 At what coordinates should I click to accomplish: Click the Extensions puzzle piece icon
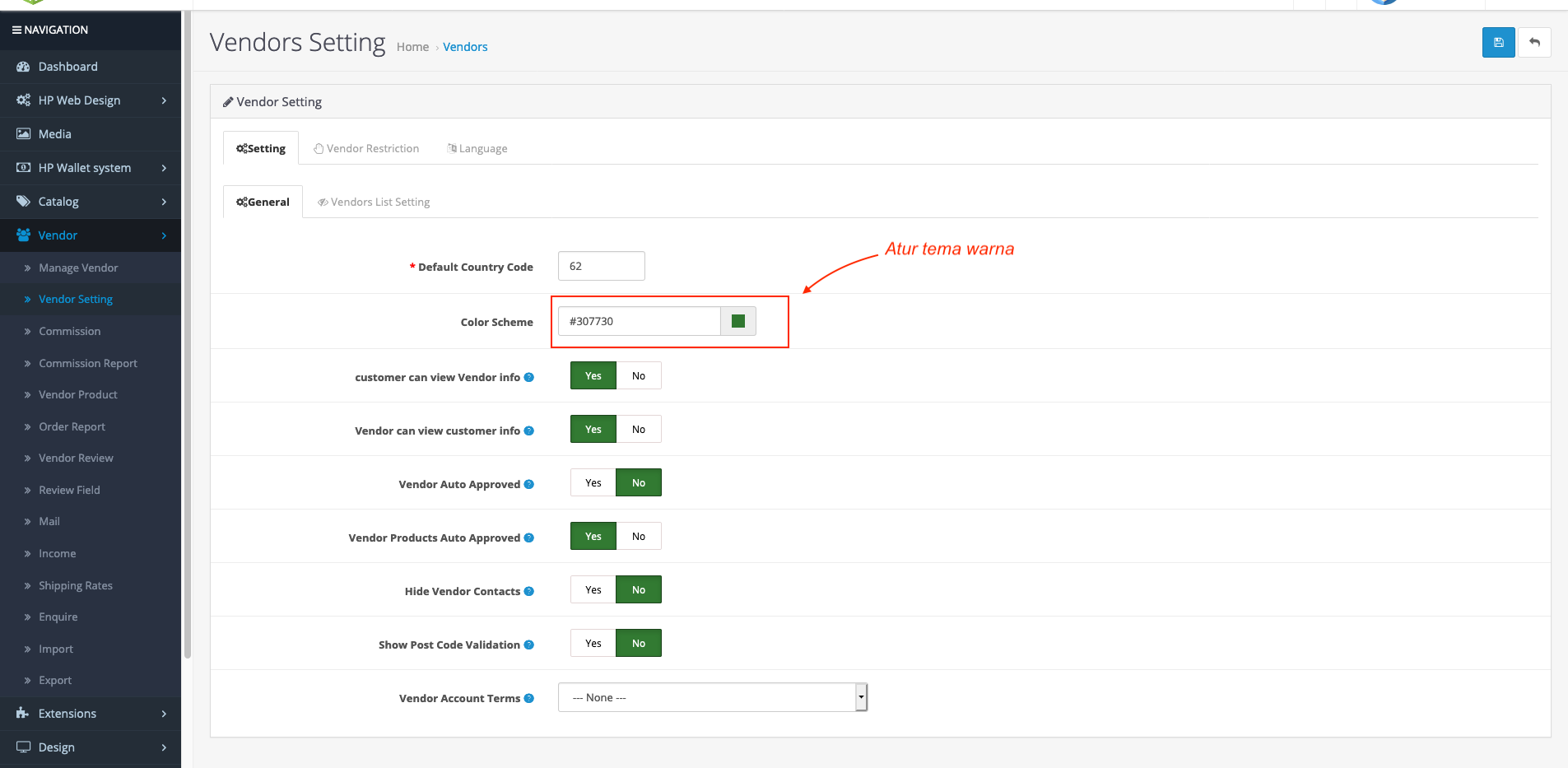click(23, 714)
